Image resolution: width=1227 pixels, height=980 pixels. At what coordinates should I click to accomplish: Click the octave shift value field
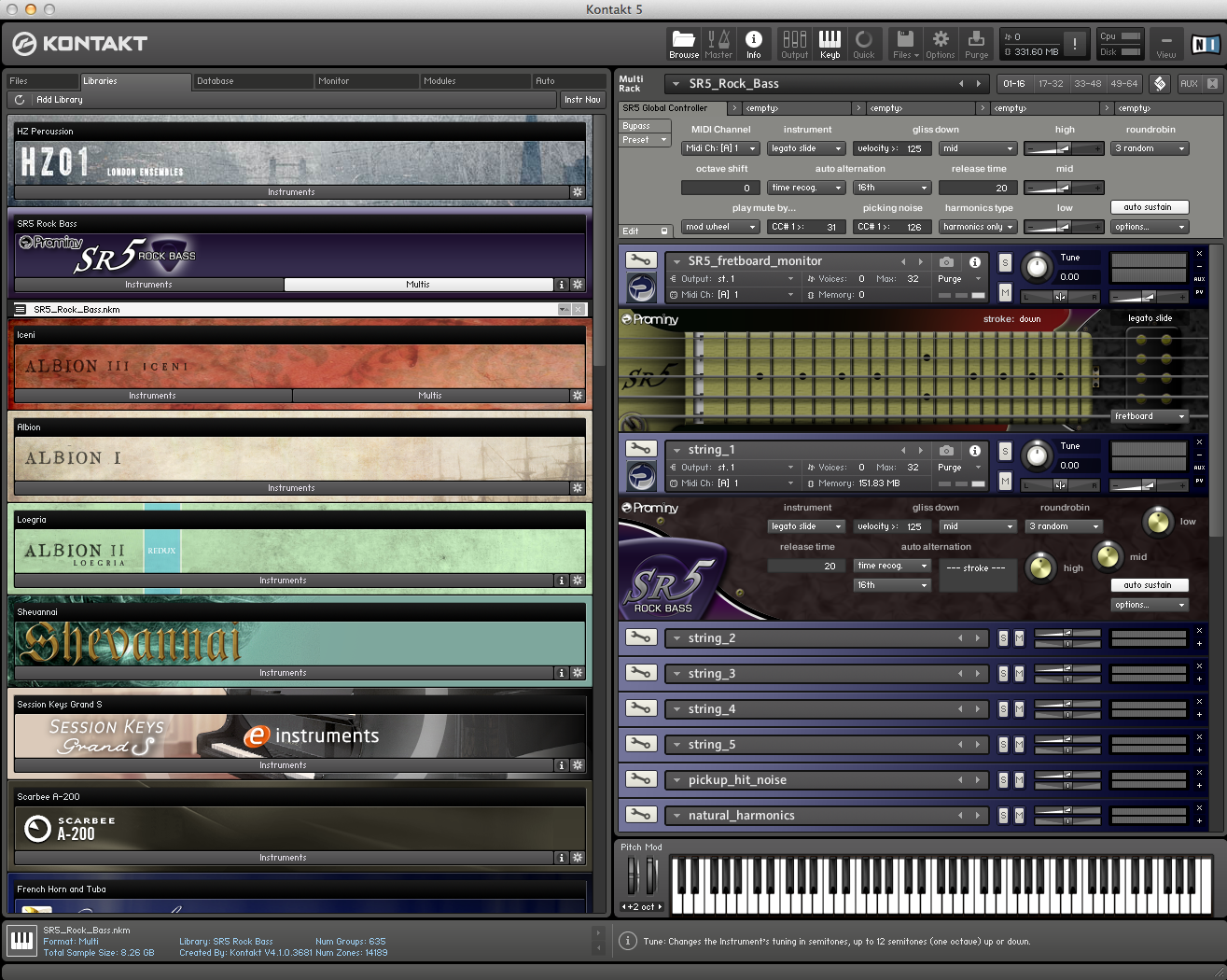720,188
